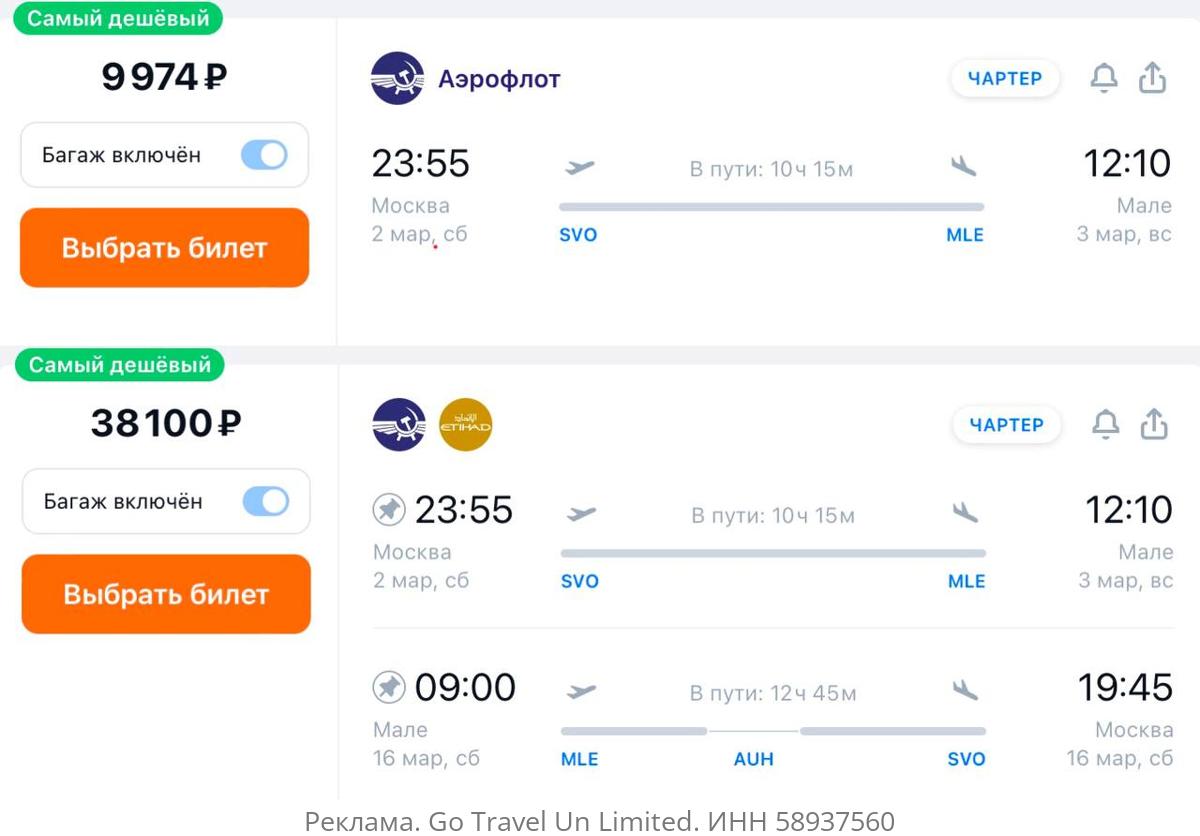Click the MLE departure code on the return flight

pyautogui.click(x=580, y=759)
